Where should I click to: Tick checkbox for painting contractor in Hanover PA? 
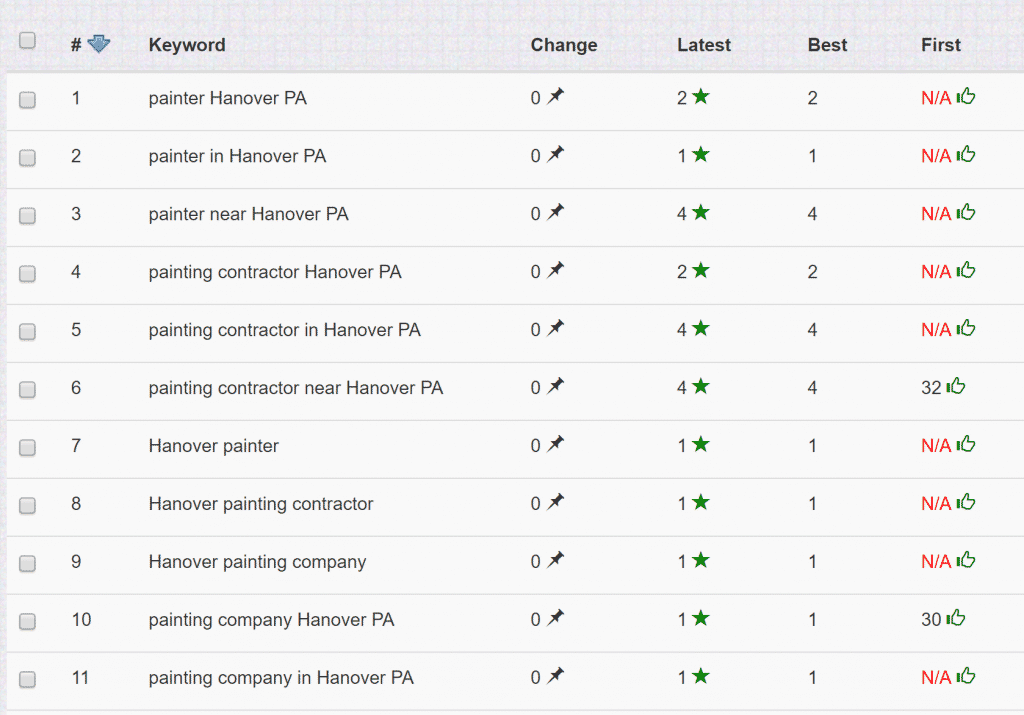pyautogui.click(x=28, y=331)
